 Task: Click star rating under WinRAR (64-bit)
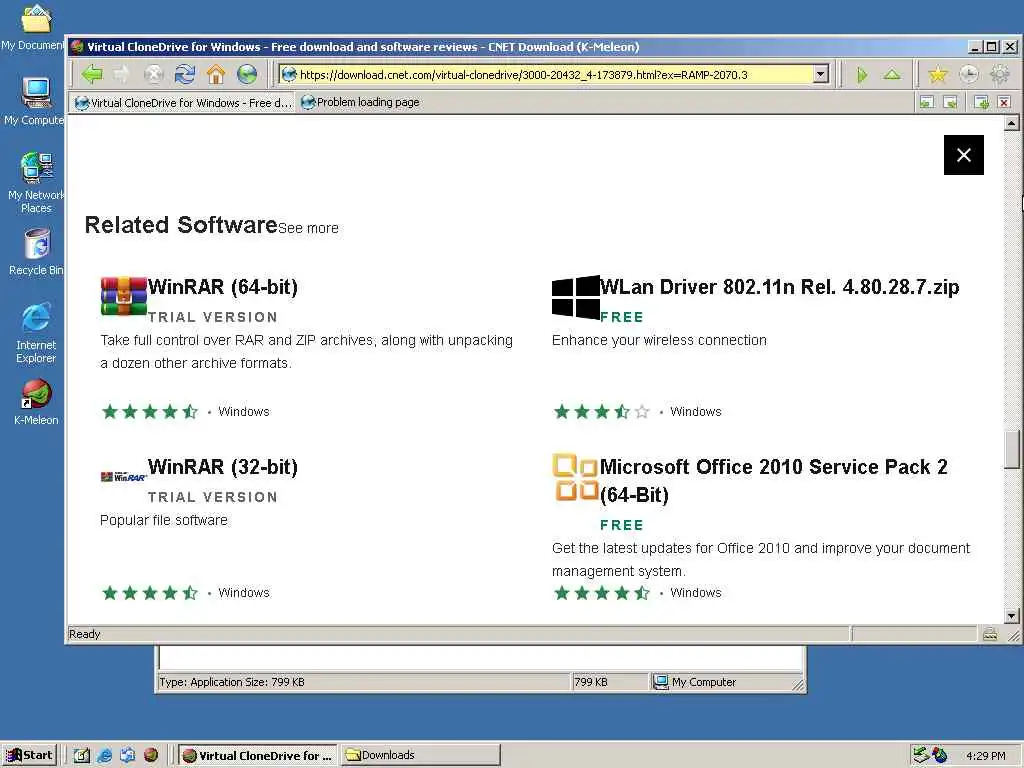tap(150, 411)
